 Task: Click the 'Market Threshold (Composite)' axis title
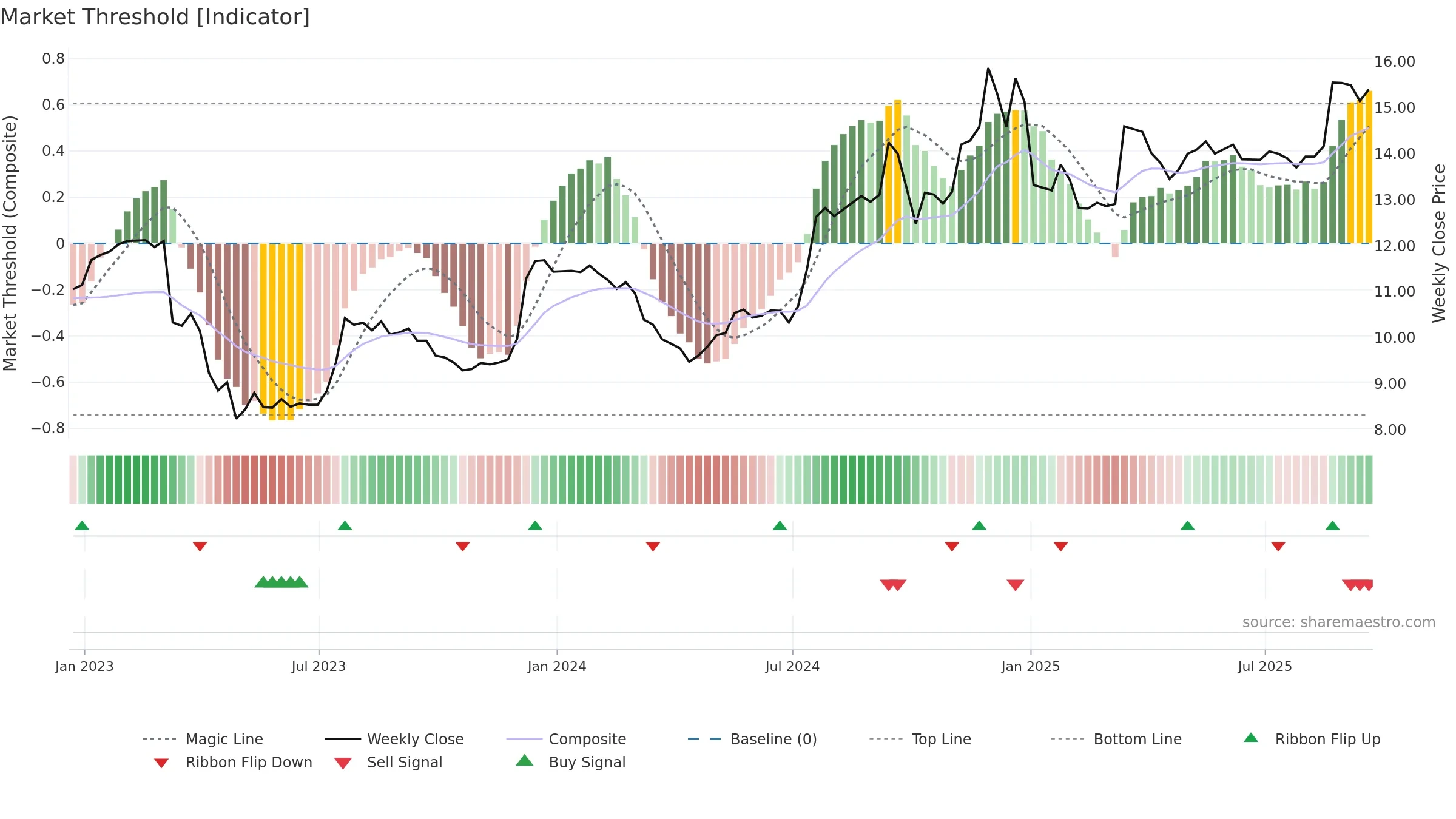click(x=10, y=243)
